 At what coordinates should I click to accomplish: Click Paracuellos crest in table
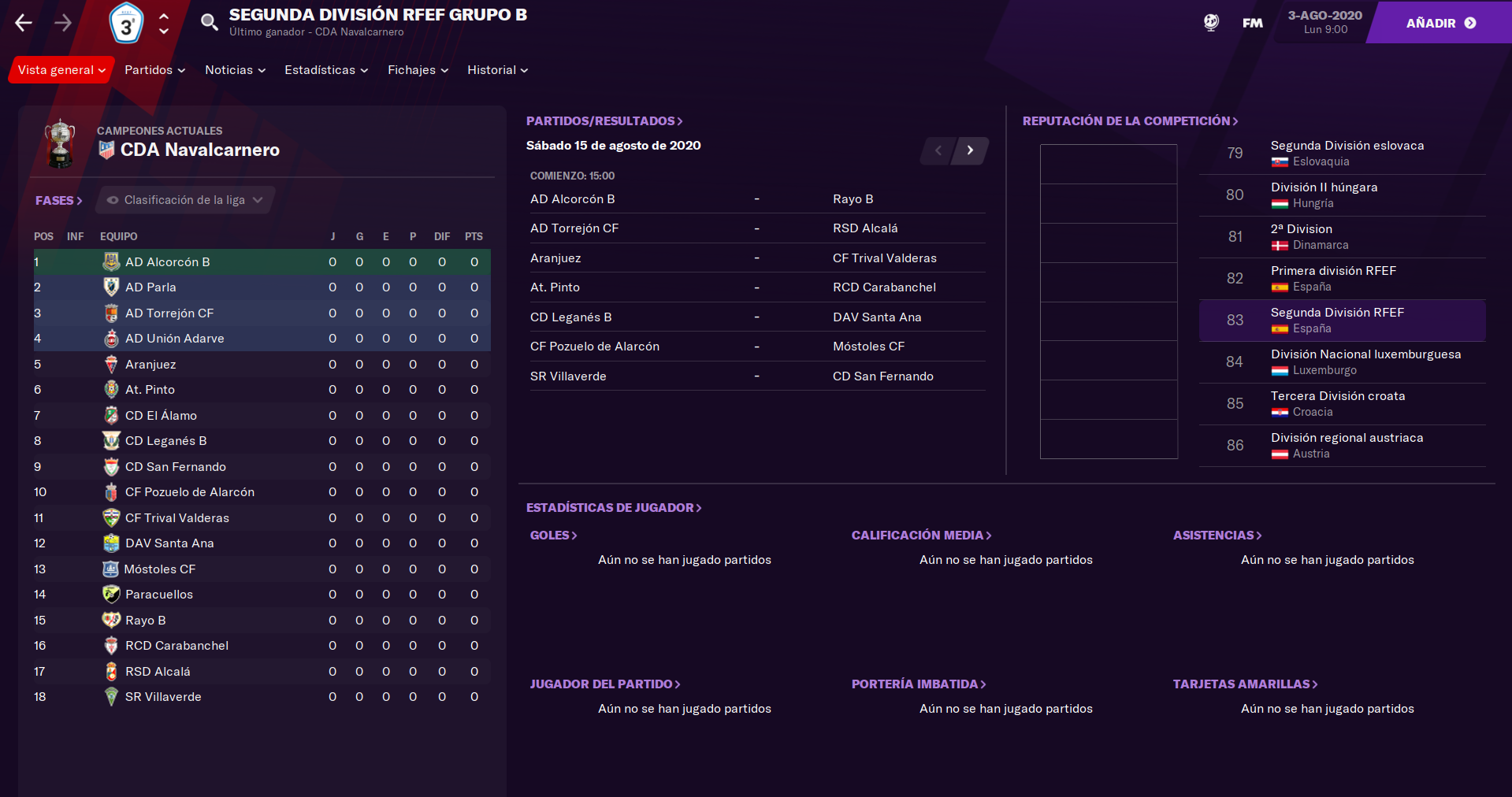[111, 595]
